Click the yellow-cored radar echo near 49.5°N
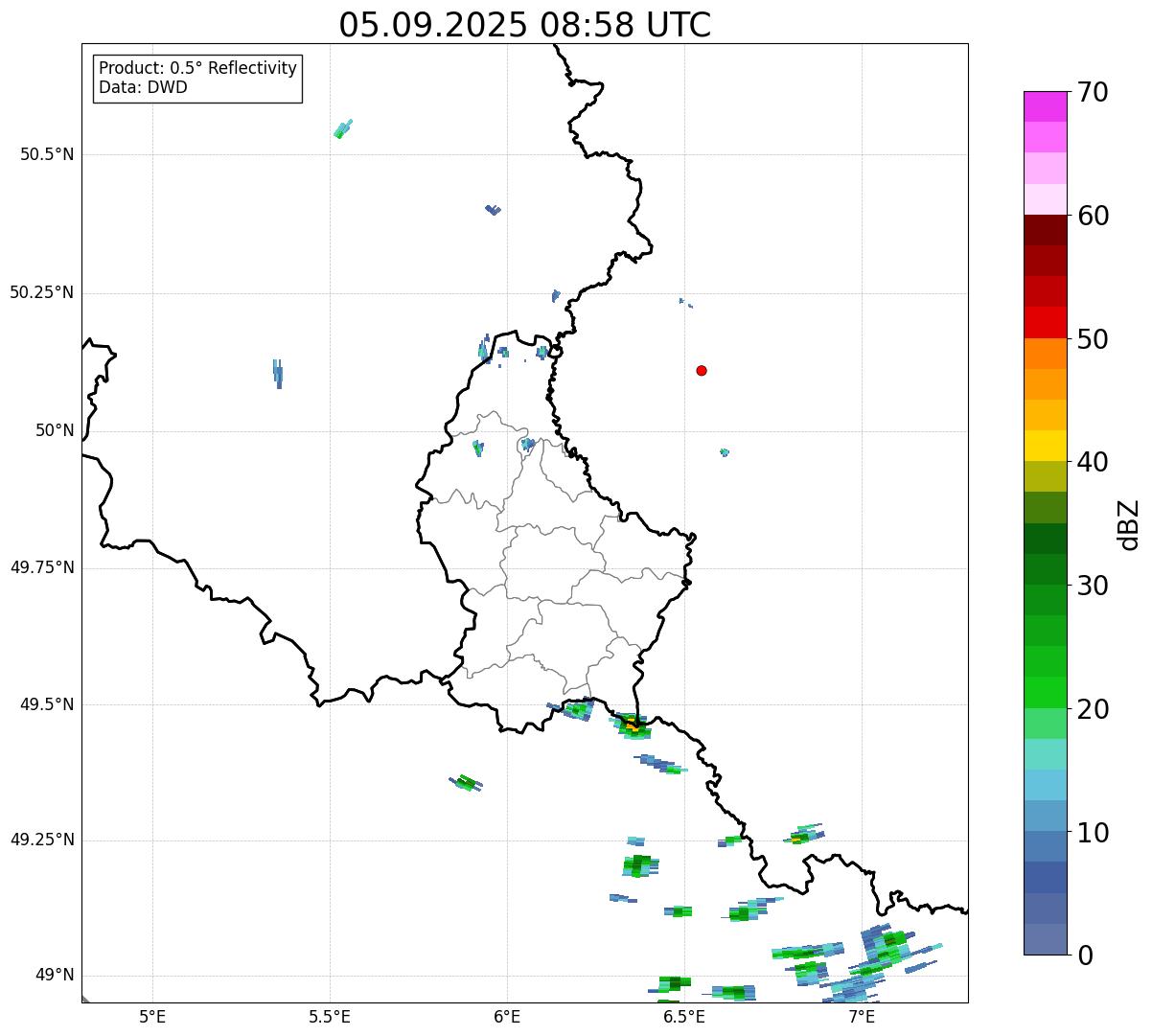The width and height of the screenshot is (1152, 1036). (x=633, y=725)
